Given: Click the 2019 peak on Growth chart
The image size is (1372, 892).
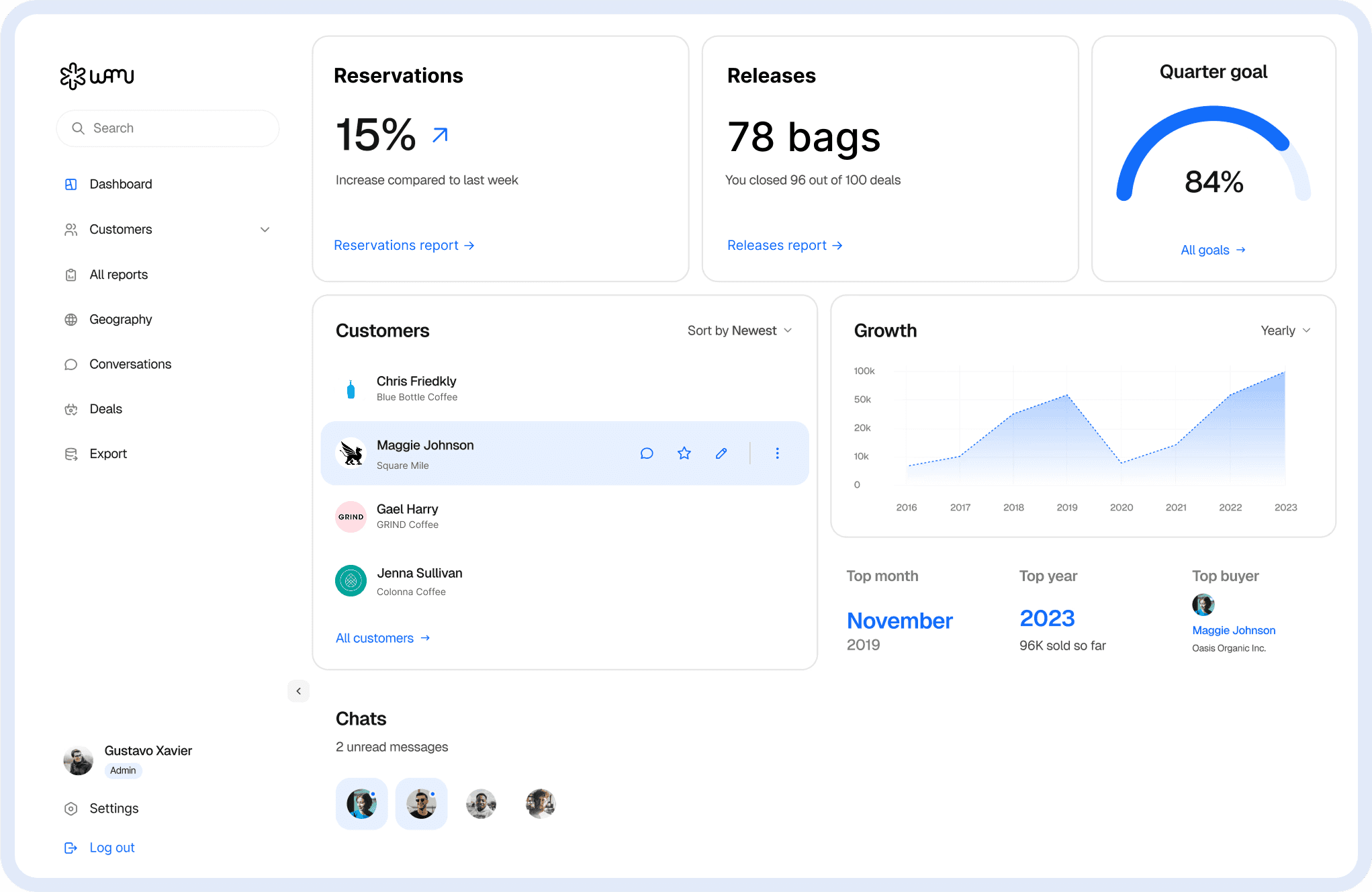Looking at the screenshot, I should (x=1067, y=396).
